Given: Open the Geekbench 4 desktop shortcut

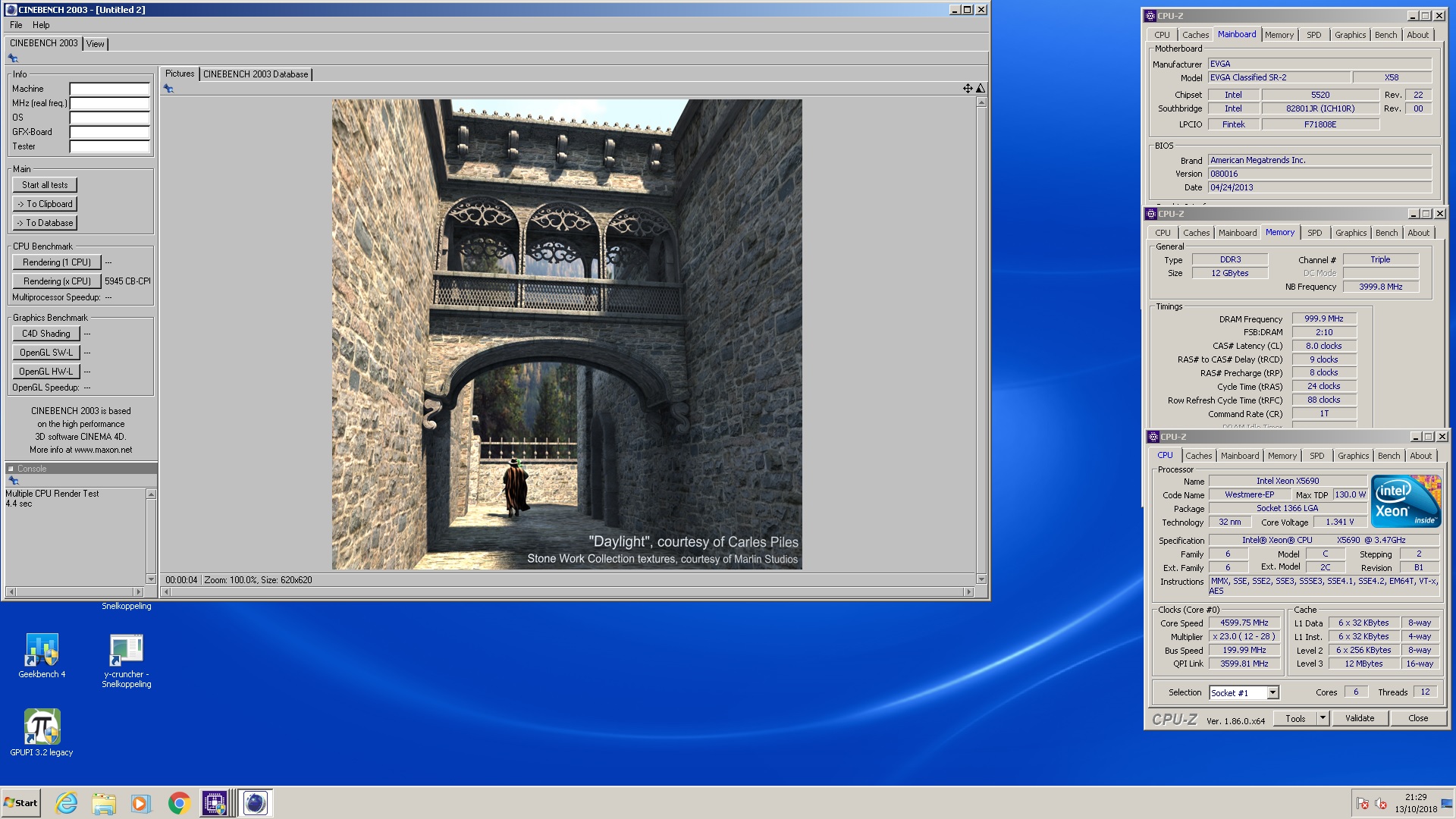Looking at the screenshot, I should 42,655.
